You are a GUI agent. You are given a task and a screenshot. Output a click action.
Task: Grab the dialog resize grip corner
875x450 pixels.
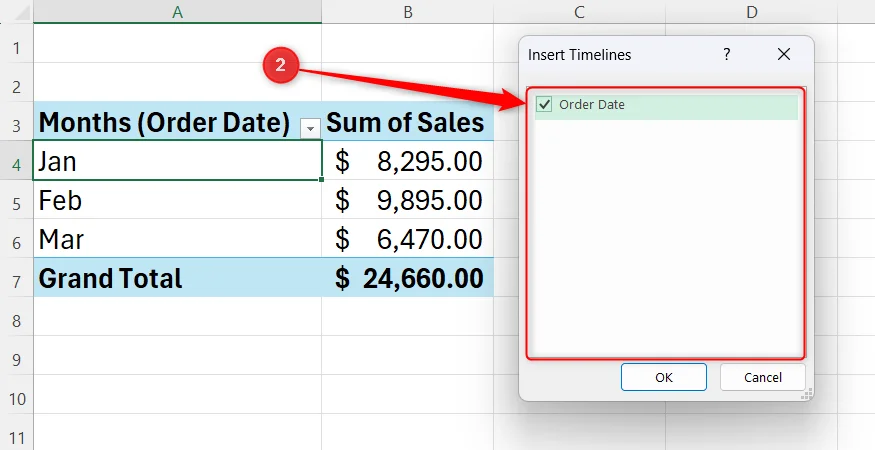tap(807, 394)
